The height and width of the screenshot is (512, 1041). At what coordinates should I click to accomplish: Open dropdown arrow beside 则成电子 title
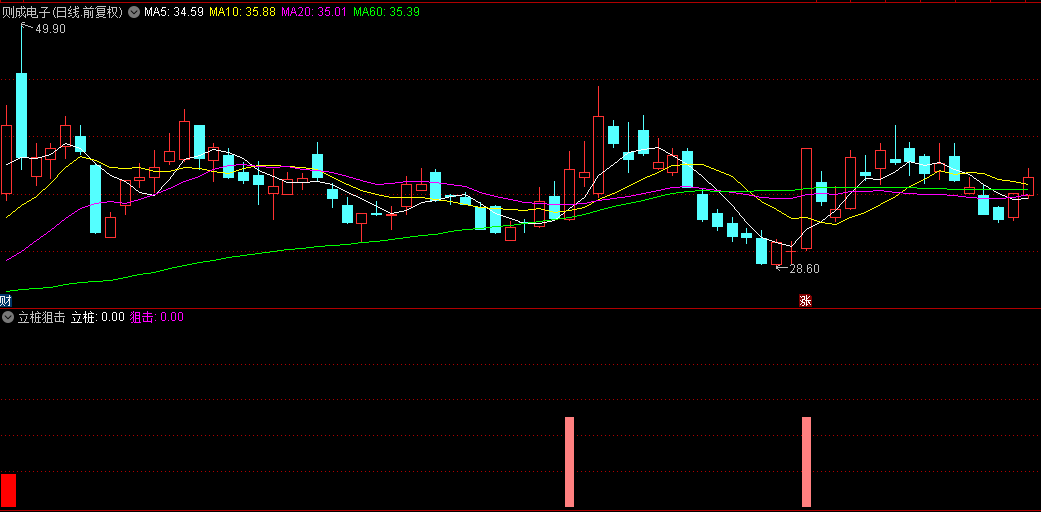[x=133, y=11]
